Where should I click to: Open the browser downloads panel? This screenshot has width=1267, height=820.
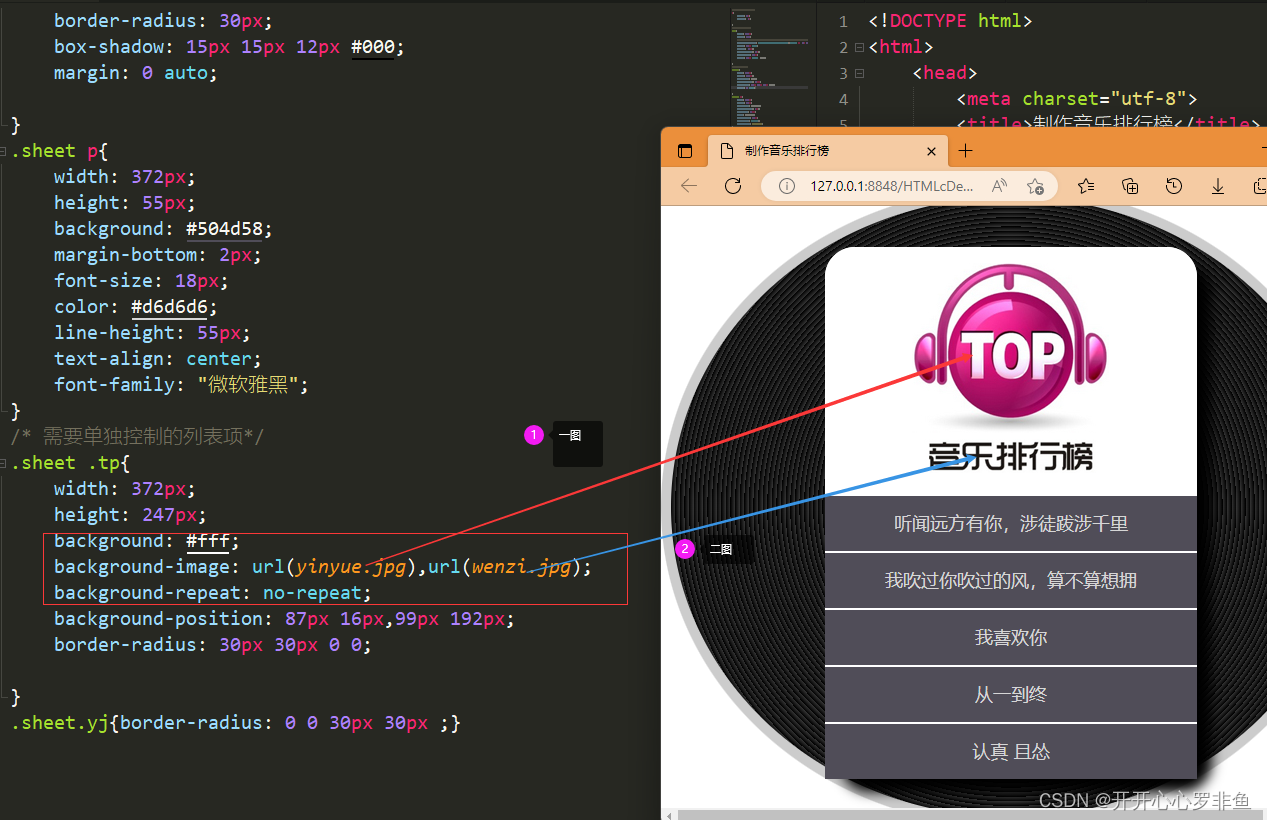[x=1218, y=186]
